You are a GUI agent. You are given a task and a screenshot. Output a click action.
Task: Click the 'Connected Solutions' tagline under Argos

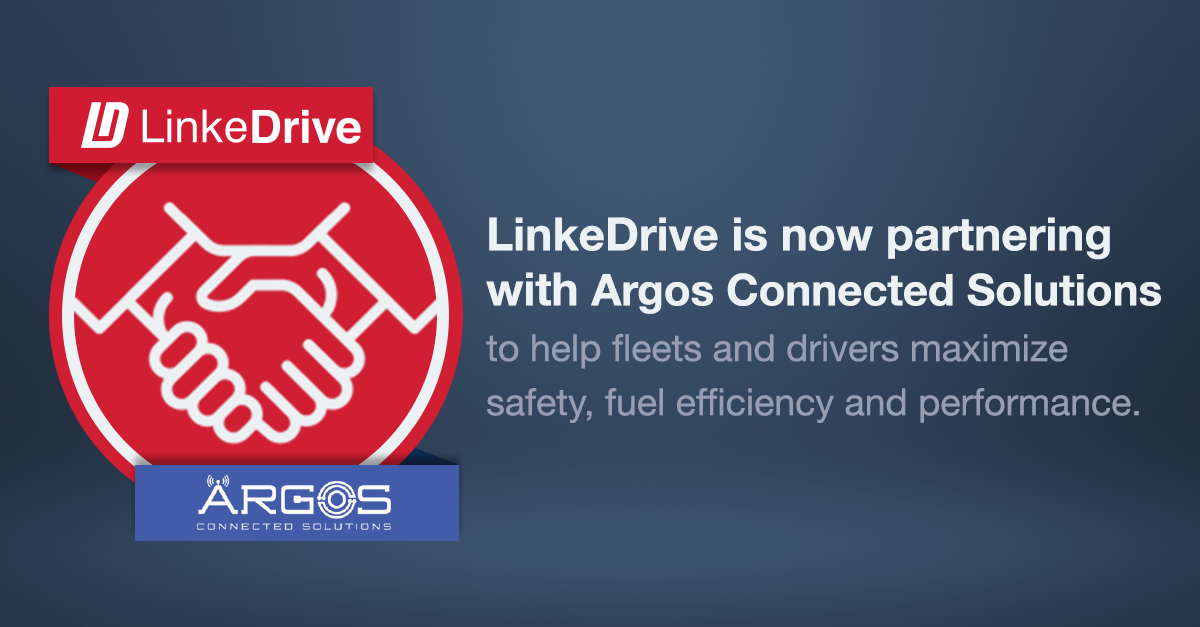click(x=294, y=526)
